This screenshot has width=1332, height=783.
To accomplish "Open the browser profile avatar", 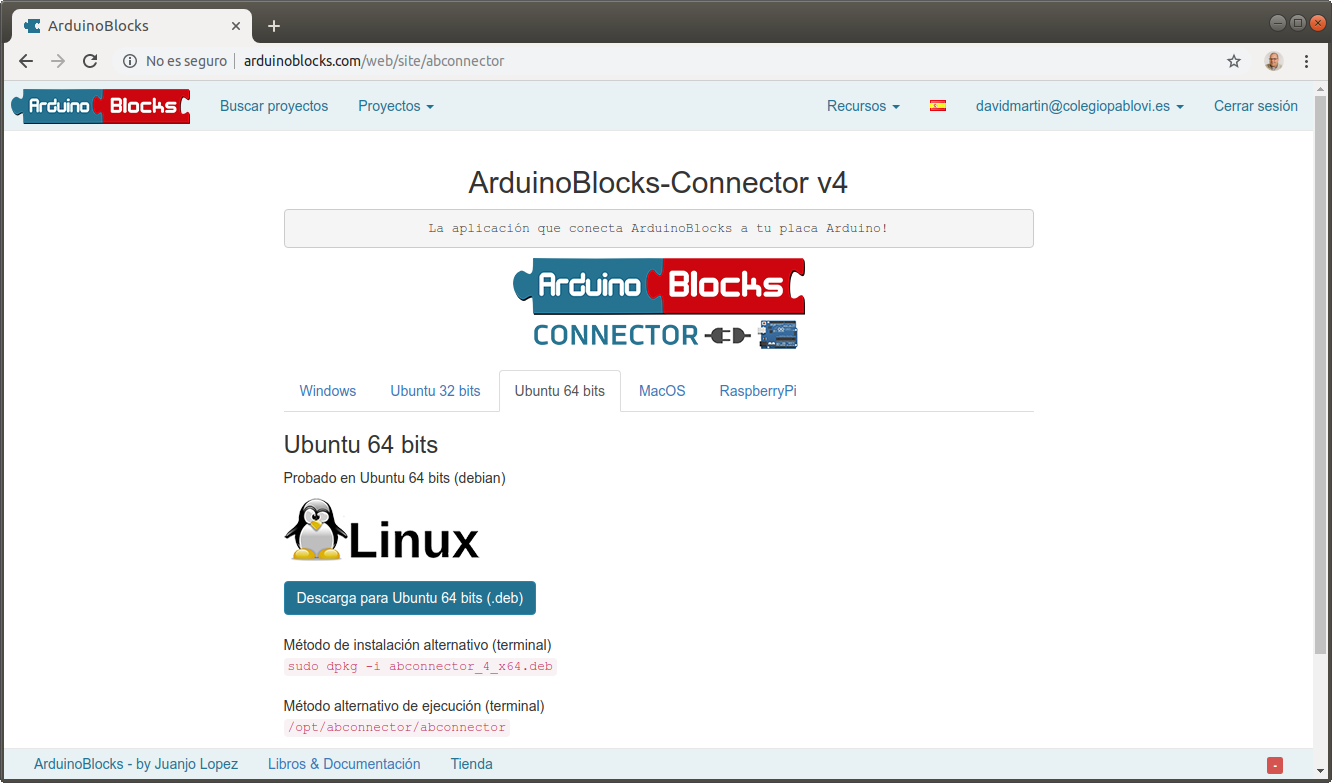I will [1272, 61].
